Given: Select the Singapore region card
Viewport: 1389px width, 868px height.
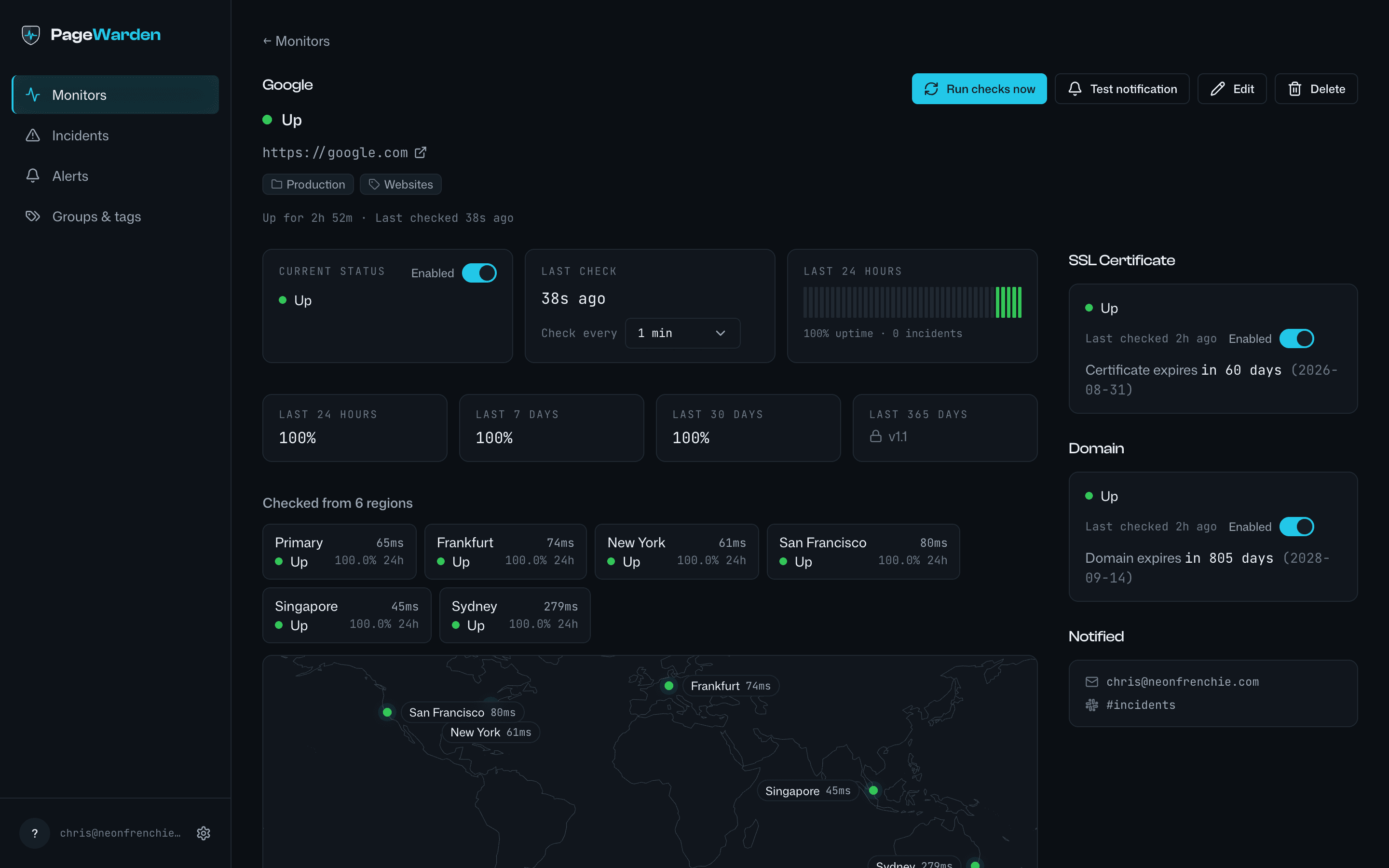Looking at the screenshot, I should point(347,615).
